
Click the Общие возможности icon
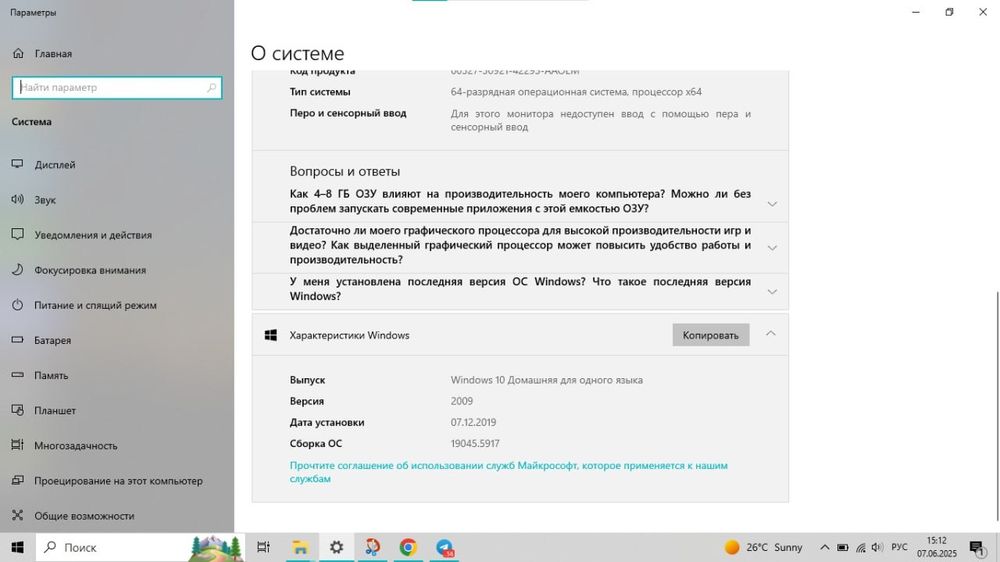pos(18,515)
